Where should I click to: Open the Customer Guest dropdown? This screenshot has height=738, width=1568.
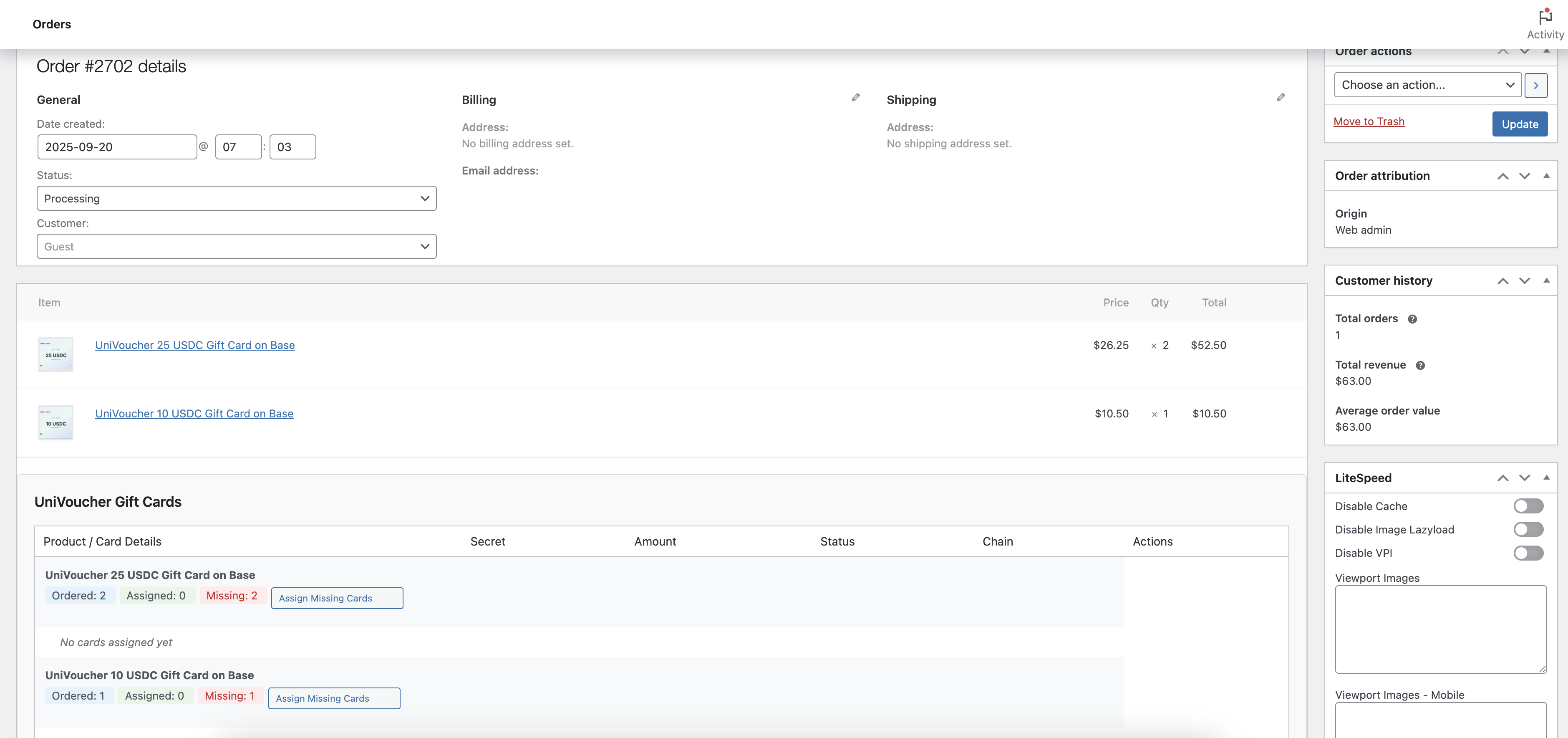[x=236, y=247]
